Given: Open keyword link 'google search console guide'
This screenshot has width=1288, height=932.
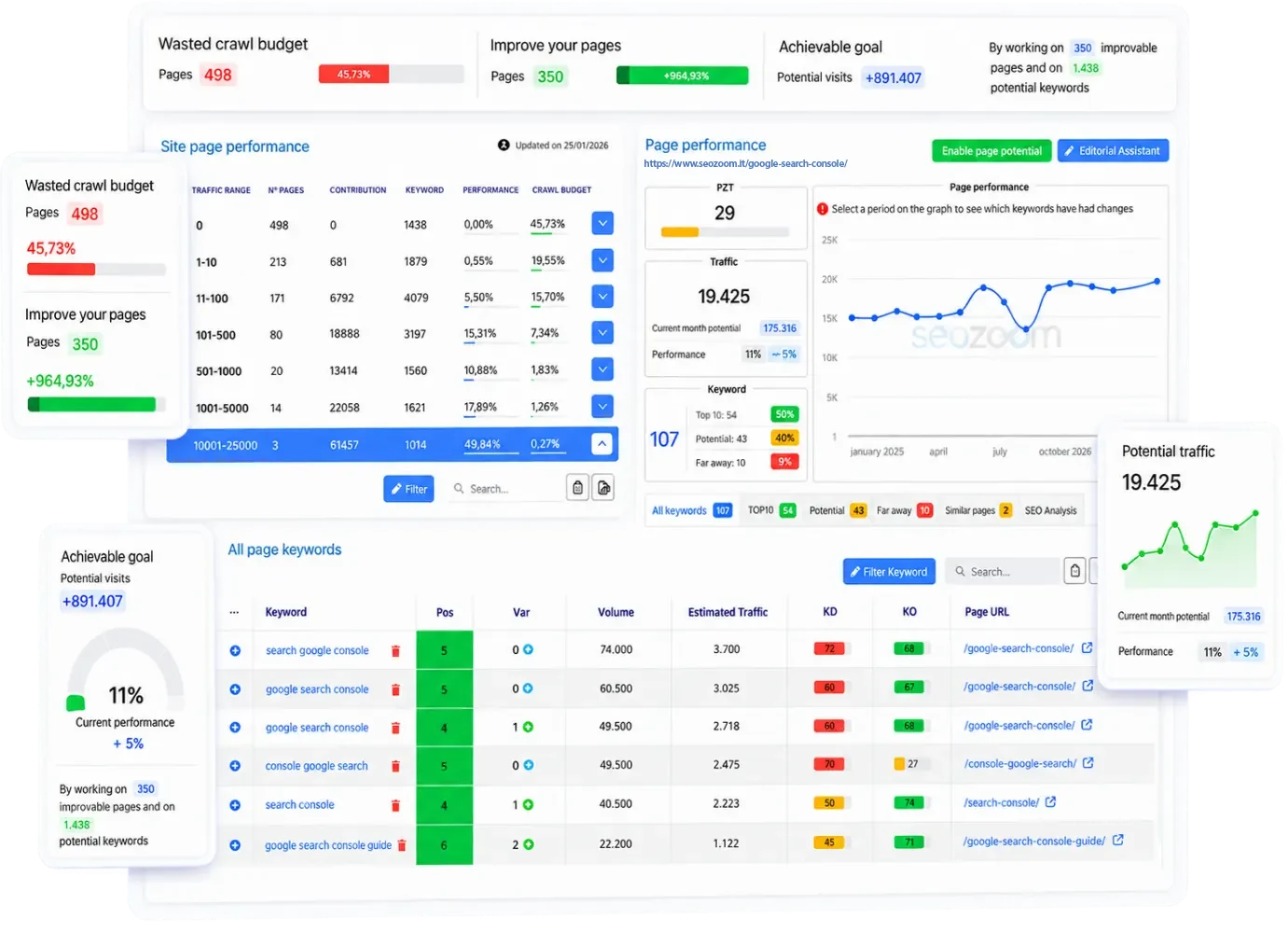Looking at the screenshot, I should (x=328, y=845).
